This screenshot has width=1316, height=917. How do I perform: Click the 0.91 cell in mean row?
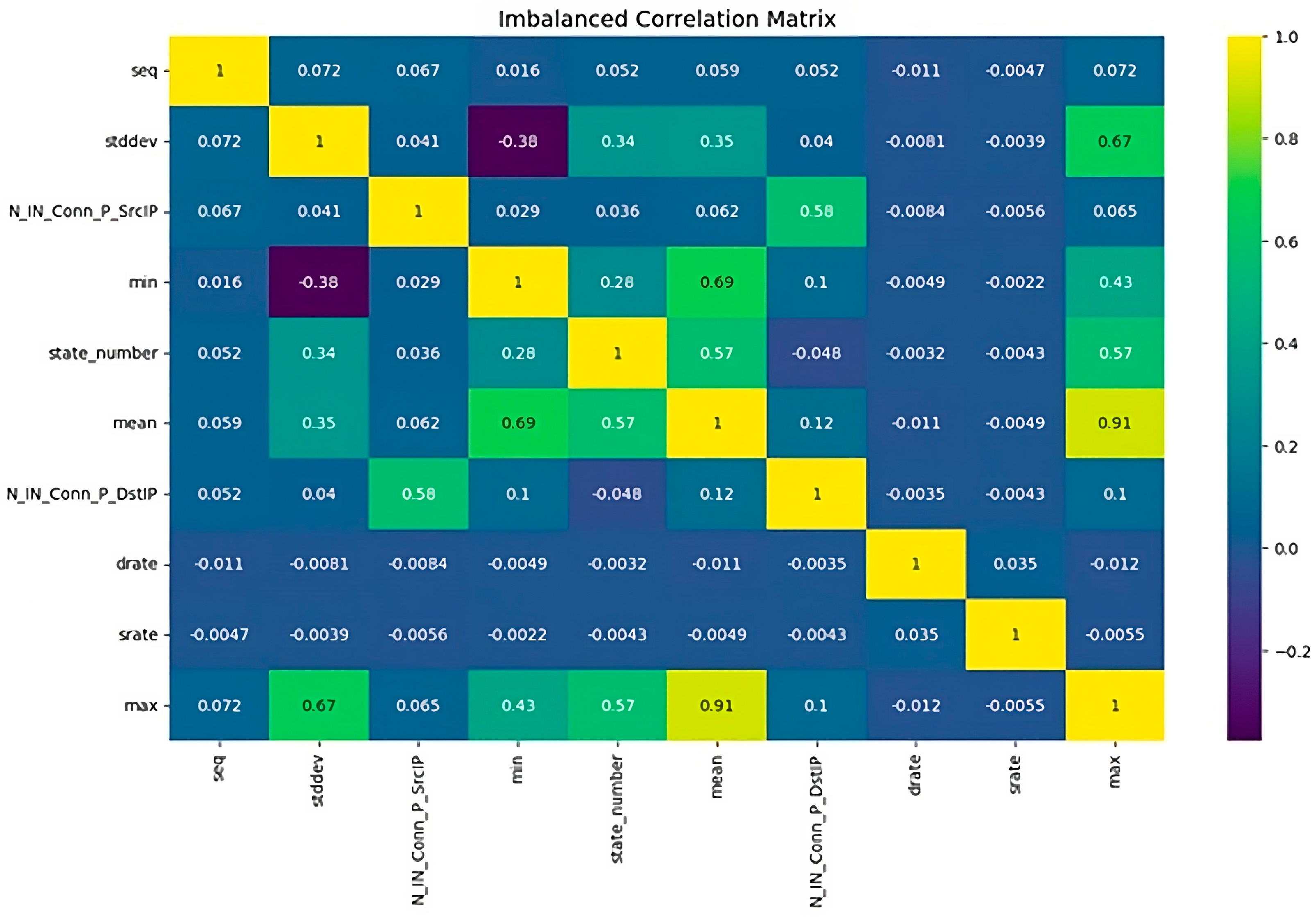pyautogui.click(x=1114, y=423)
